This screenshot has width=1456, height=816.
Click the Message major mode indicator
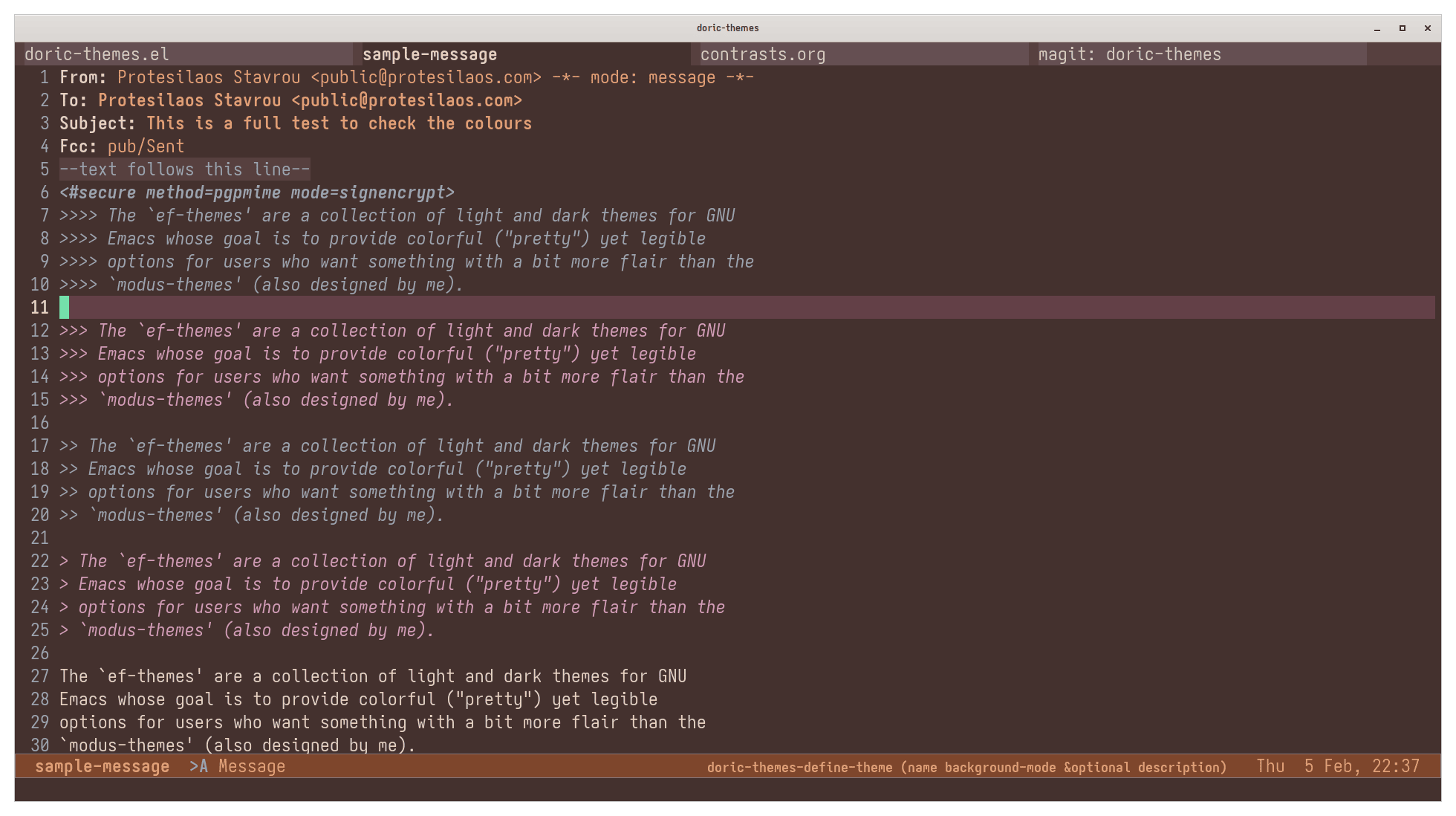tap(251, 766)
